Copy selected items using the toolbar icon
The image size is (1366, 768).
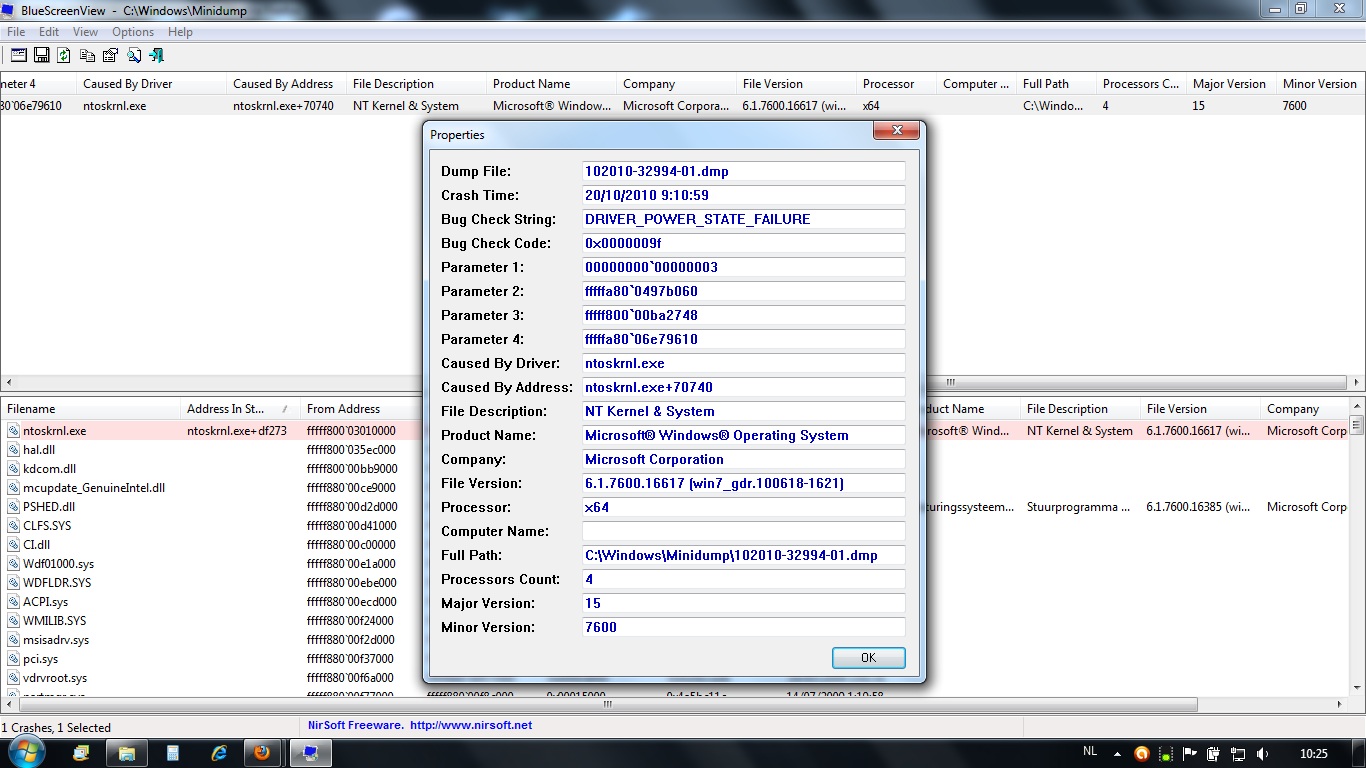(87, 55)
